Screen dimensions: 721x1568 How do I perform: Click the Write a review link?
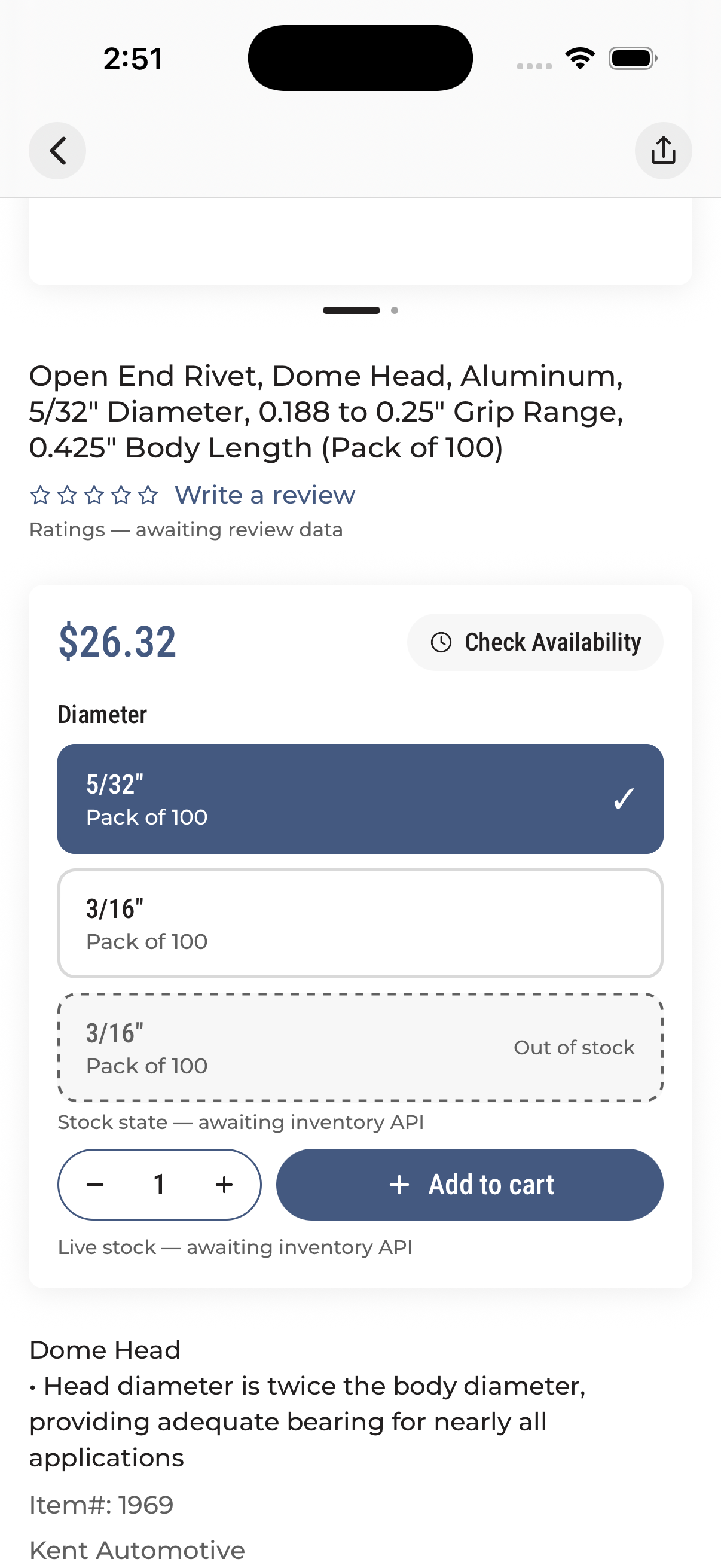click(x=265, y=495)
